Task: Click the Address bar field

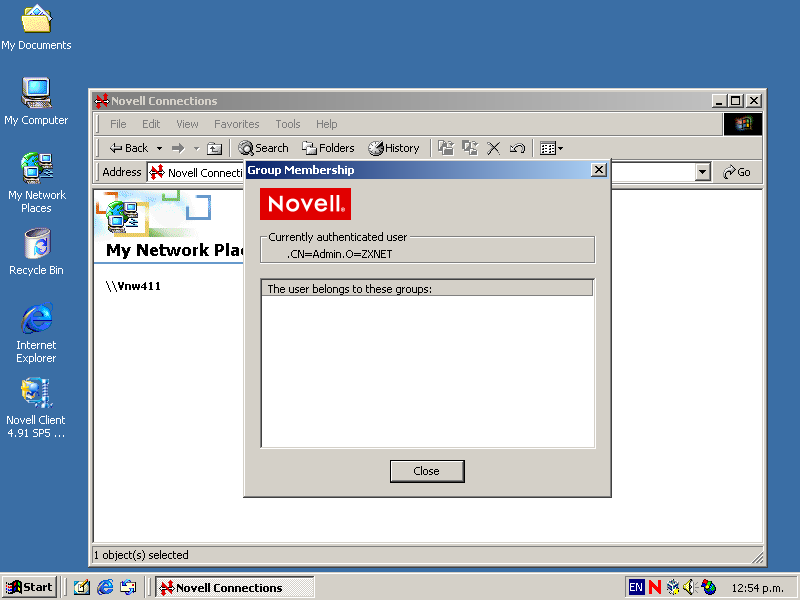Action: click(x=429, y=172)
